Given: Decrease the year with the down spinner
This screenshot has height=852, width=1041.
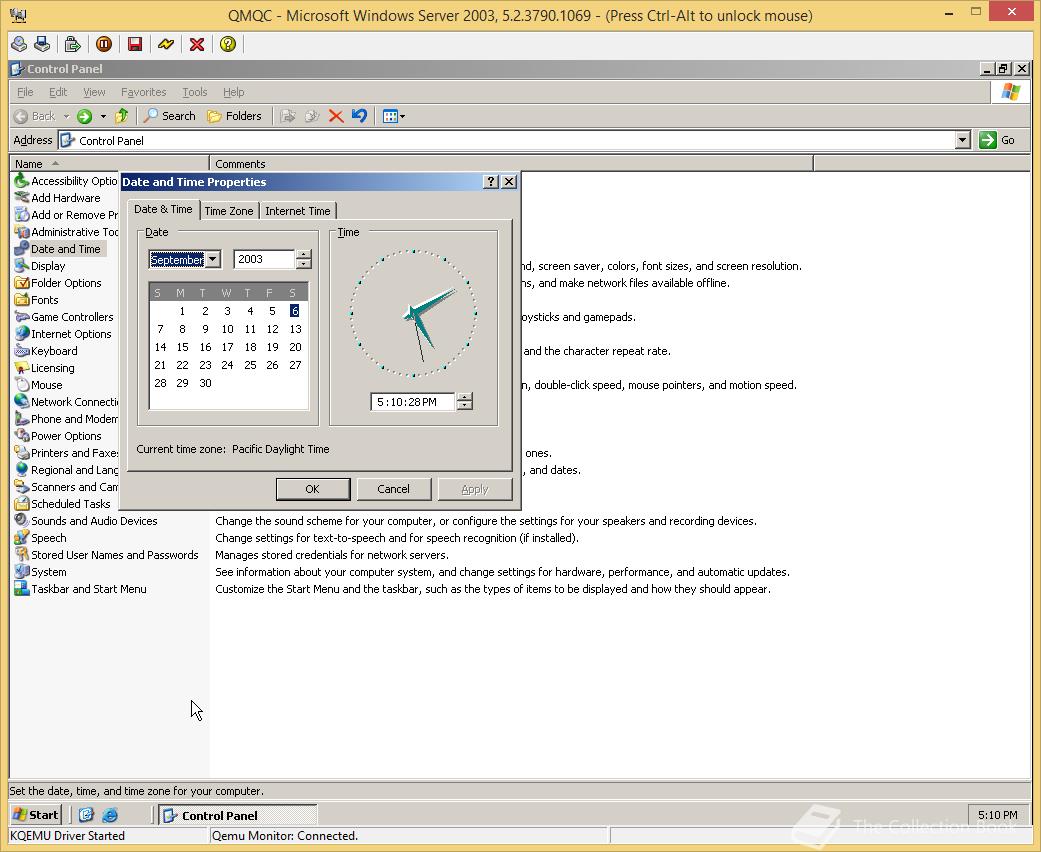Looking at the screenshot, I should 303,264.
